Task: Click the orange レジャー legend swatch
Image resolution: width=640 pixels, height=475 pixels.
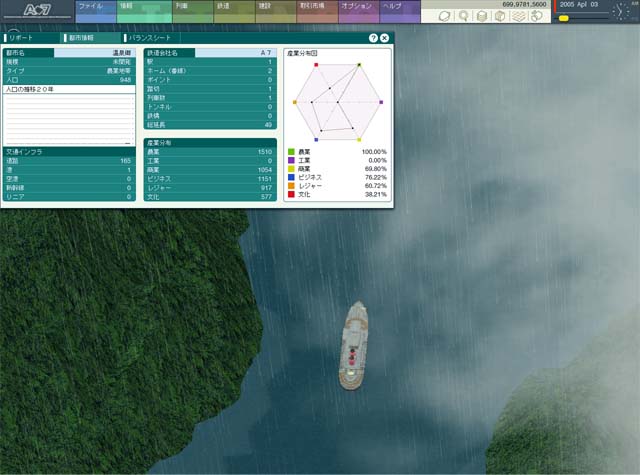Action: coord(291,186)
